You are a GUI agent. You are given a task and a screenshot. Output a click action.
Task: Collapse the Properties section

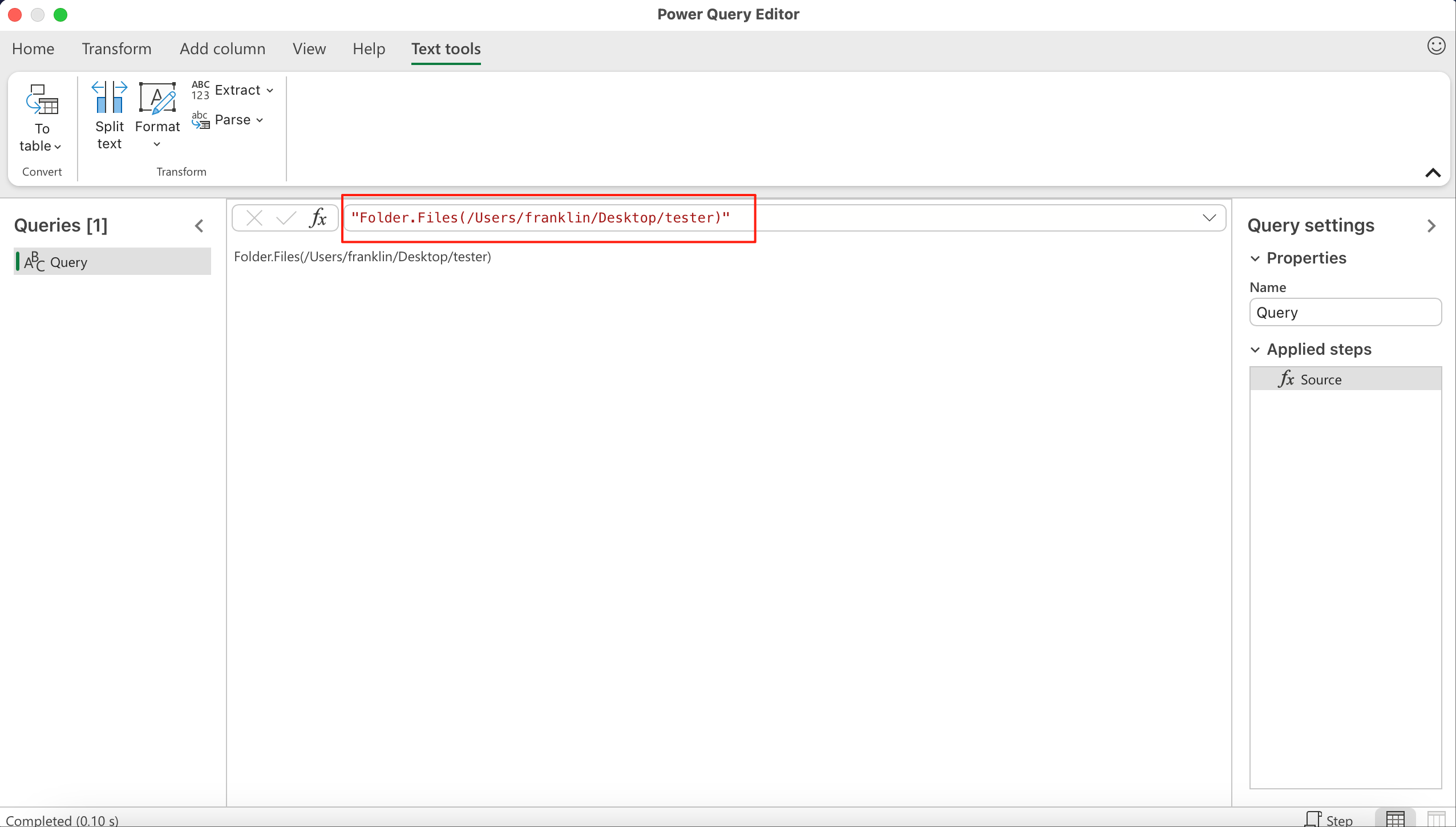[1255, 258]
